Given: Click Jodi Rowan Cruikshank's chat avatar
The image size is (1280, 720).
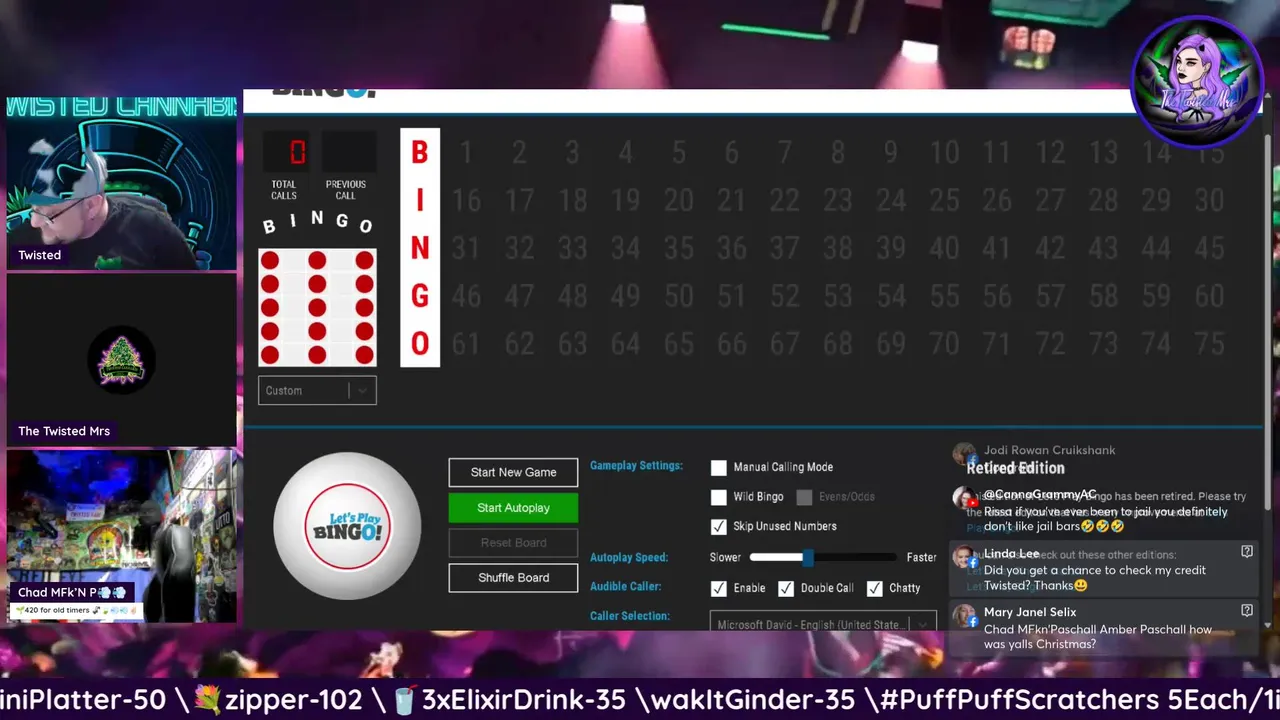Looking at the screenshot, I should click(x=964, y=453).
